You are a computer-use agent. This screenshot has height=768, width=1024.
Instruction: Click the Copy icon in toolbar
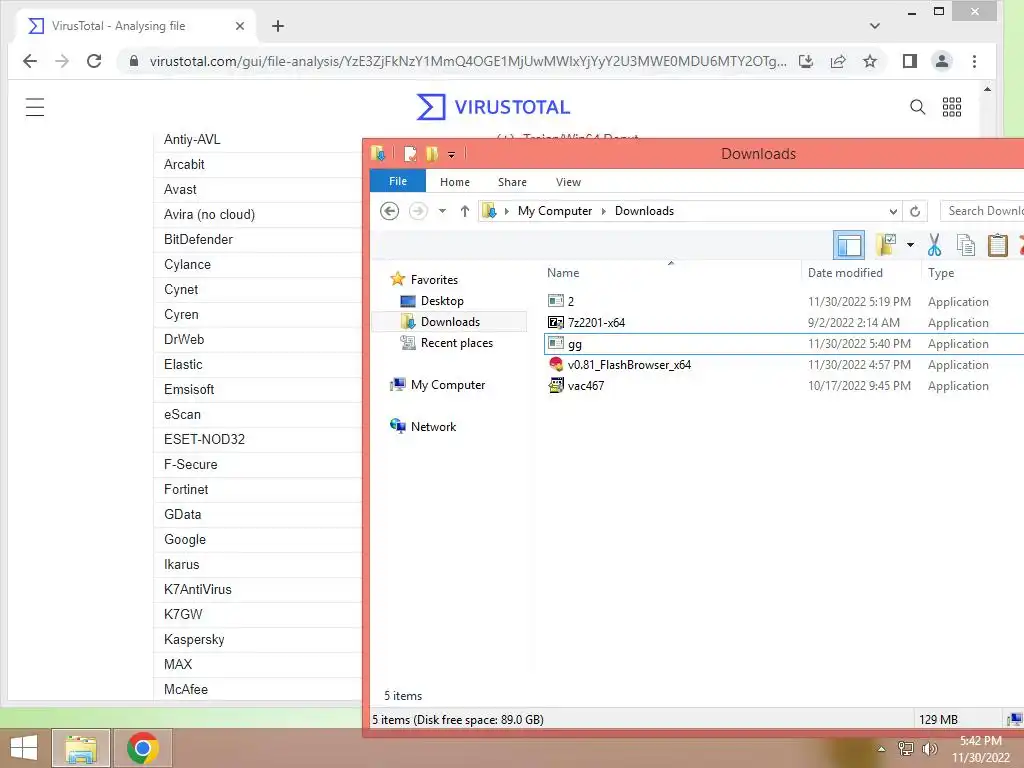click(966, 246)
